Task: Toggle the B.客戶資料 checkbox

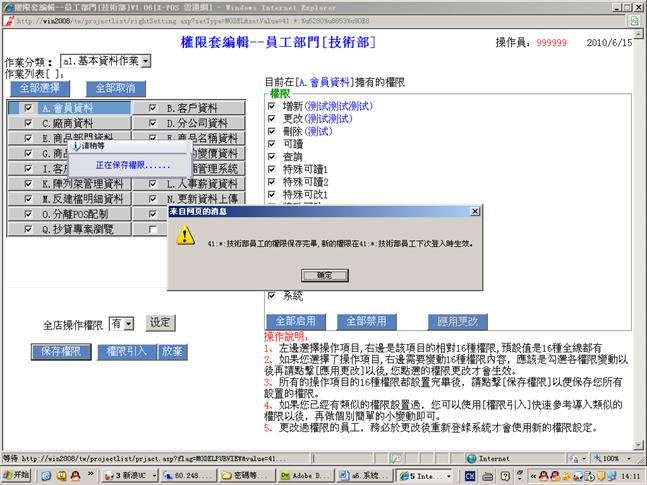Action: 153,108
